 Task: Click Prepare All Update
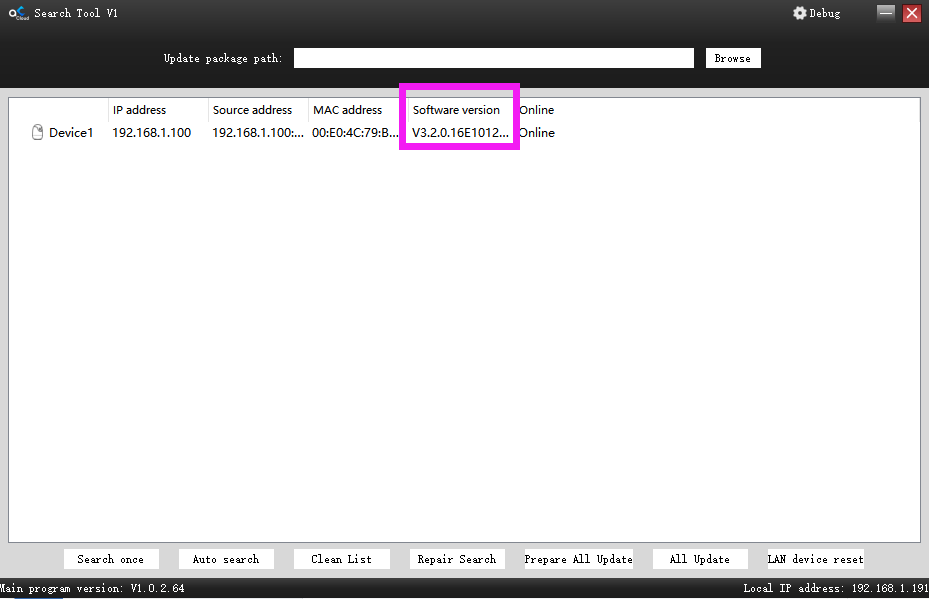click(x=578, y=559)
